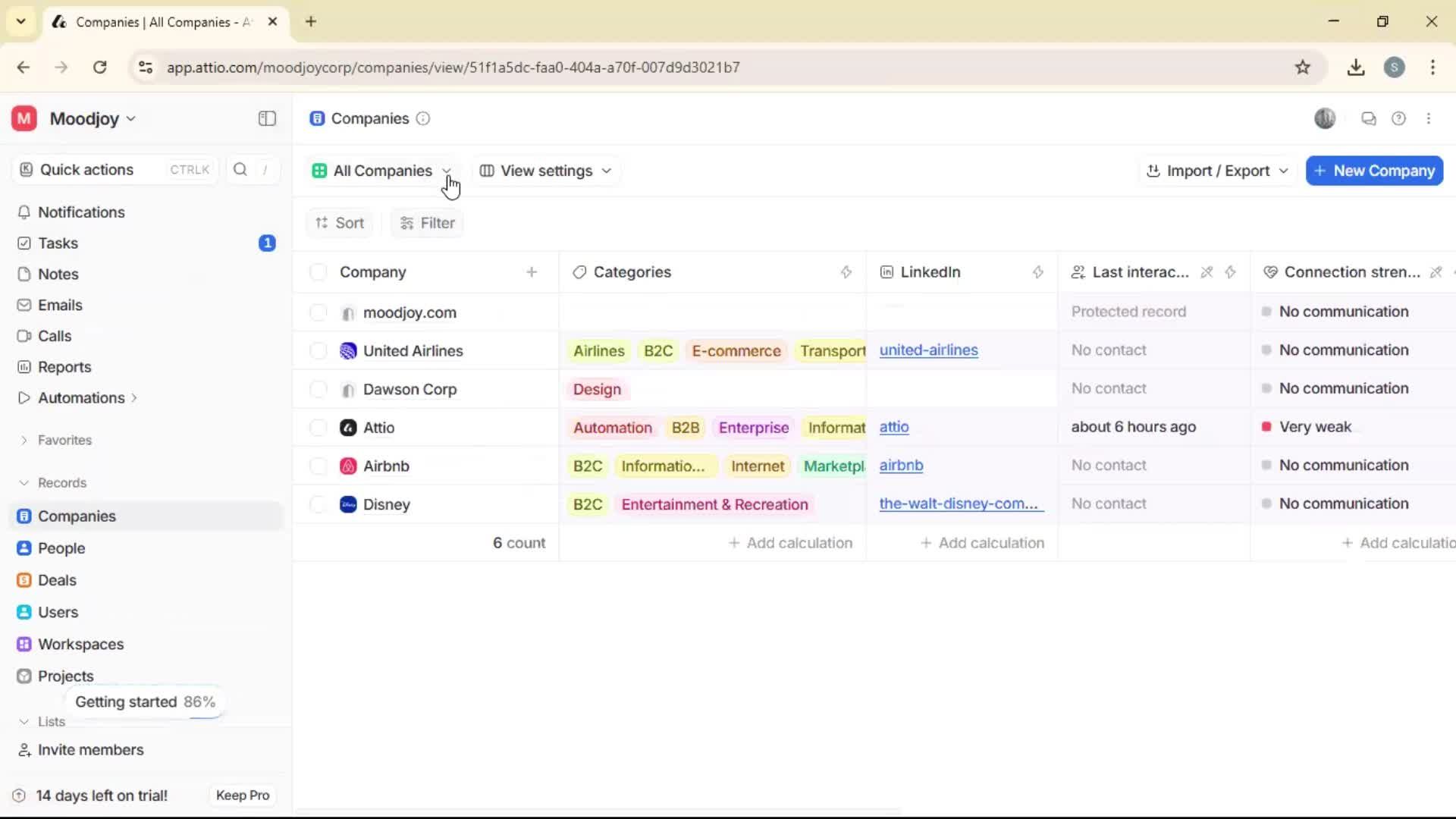Click the New Company button
1456x819 pixels.
[x=1373, y=171]
